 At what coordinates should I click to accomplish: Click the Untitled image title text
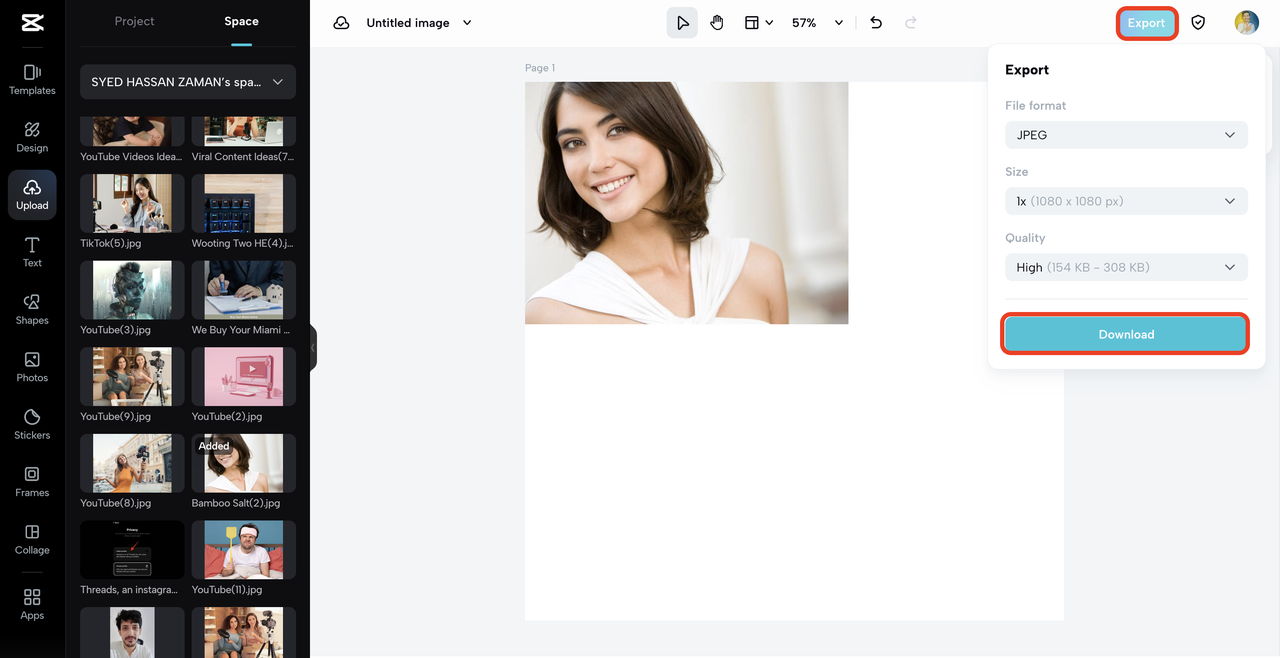pos(408,23)
